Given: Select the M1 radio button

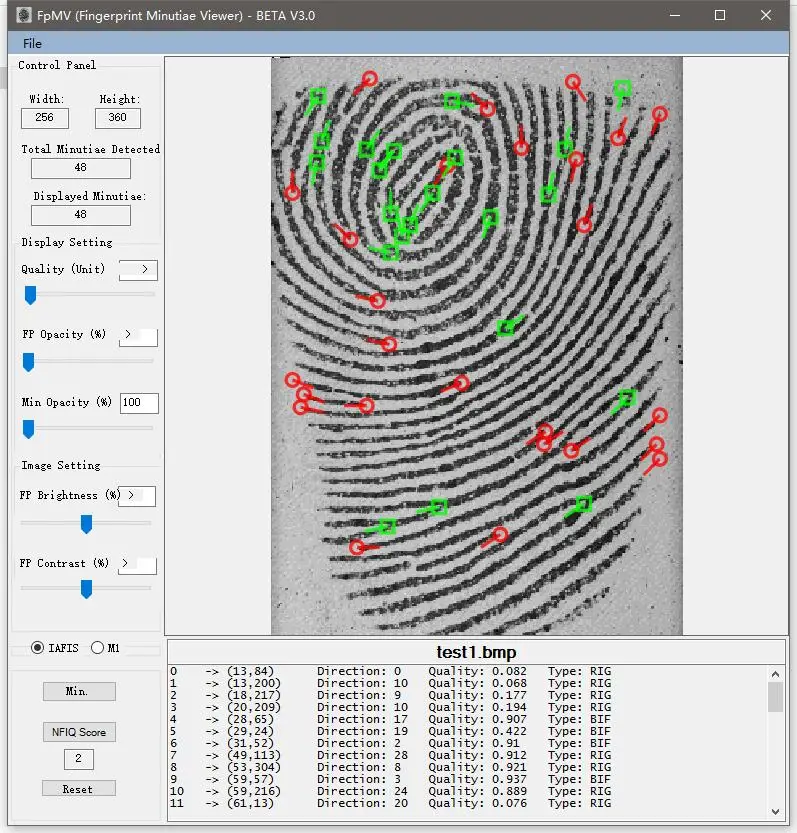Looking at the screenshot, I should 97,647.
